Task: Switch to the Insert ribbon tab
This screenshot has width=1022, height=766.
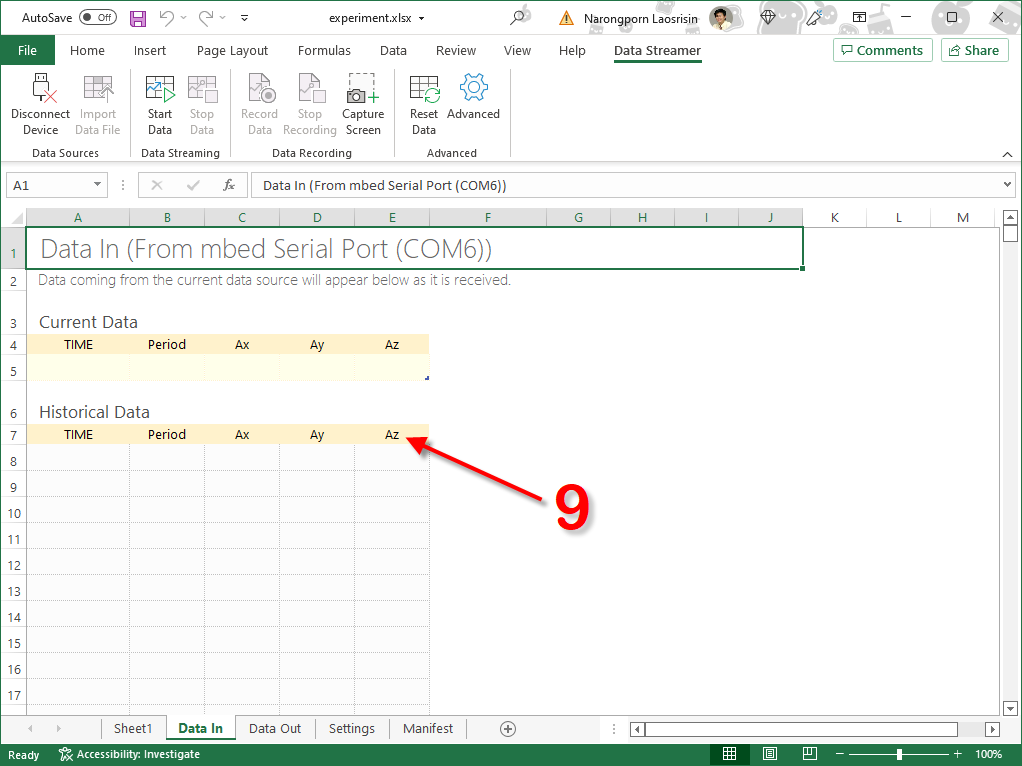Action: click(150, 50)
